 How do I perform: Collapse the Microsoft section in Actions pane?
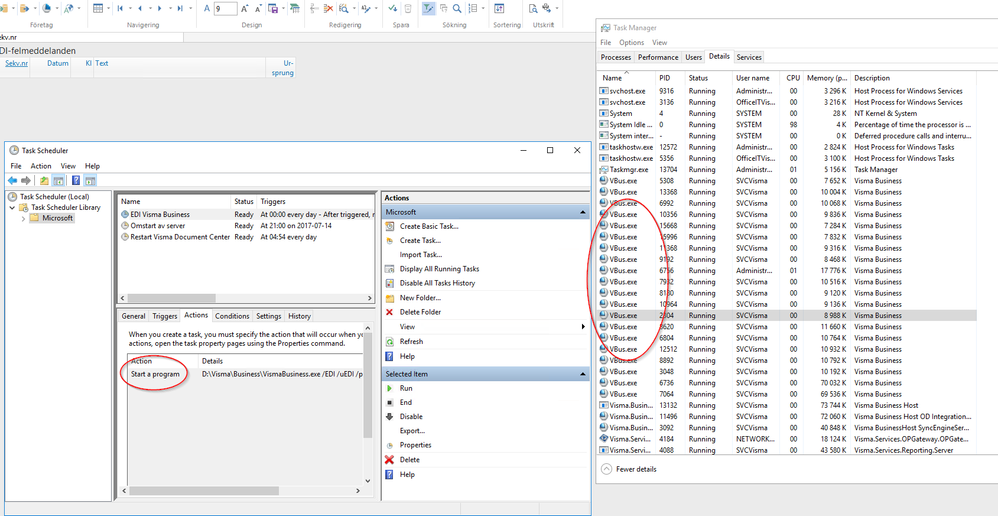[x=582, y=212]
